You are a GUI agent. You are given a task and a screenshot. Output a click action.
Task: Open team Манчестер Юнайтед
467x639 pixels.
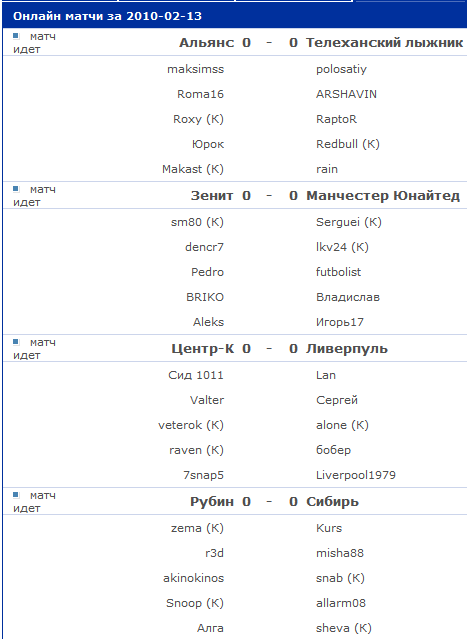(x=383, y=196)
